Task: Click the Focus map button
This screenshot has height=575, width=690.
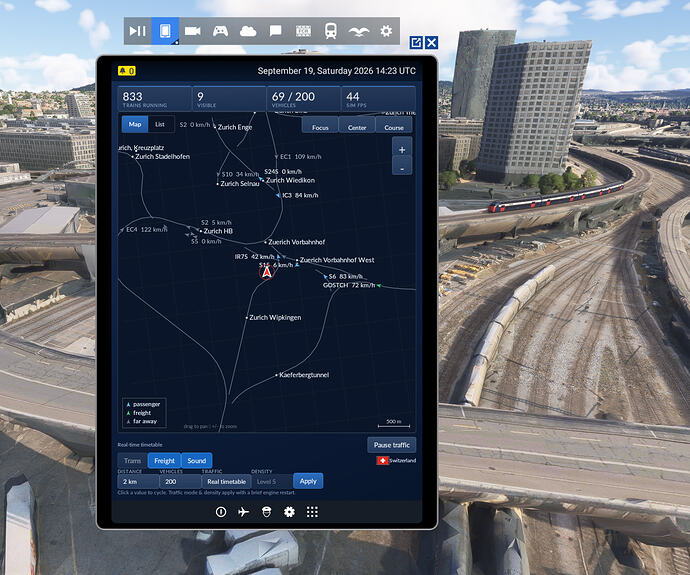Action: (320, 126)
